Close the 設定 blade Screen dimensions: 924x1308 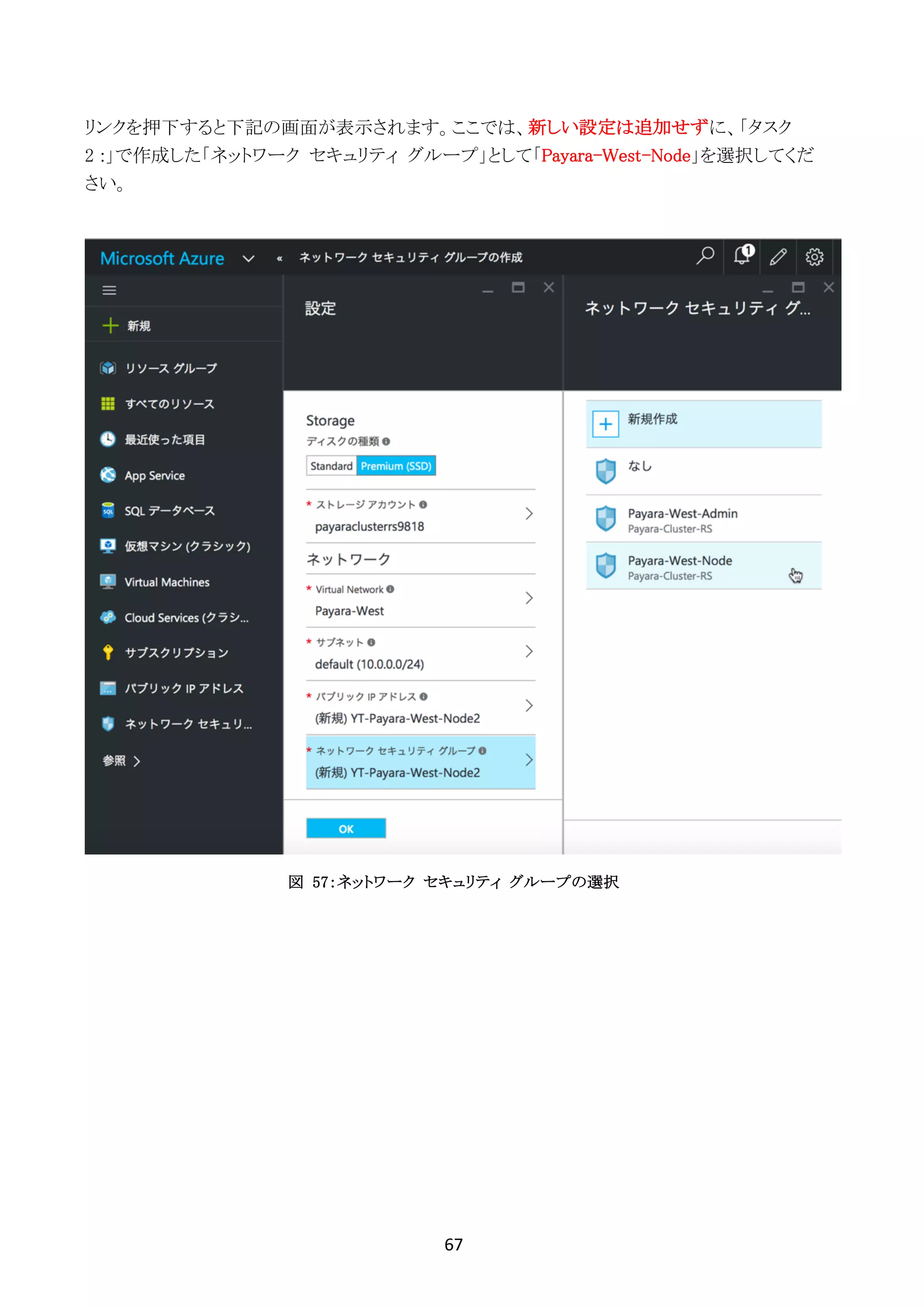pyautogui.click(x=549, y=288)
